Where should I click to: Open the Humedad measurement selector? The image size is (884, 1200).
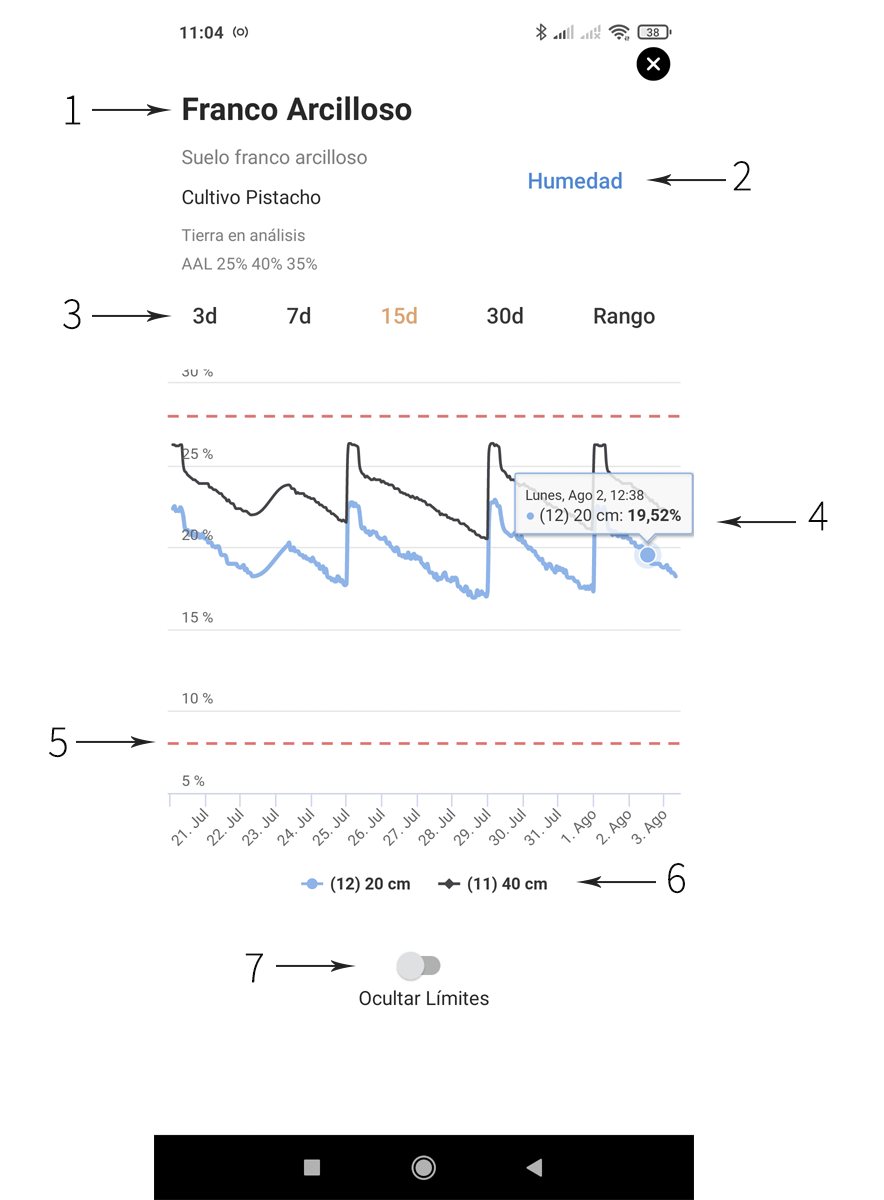click(575, 181)
